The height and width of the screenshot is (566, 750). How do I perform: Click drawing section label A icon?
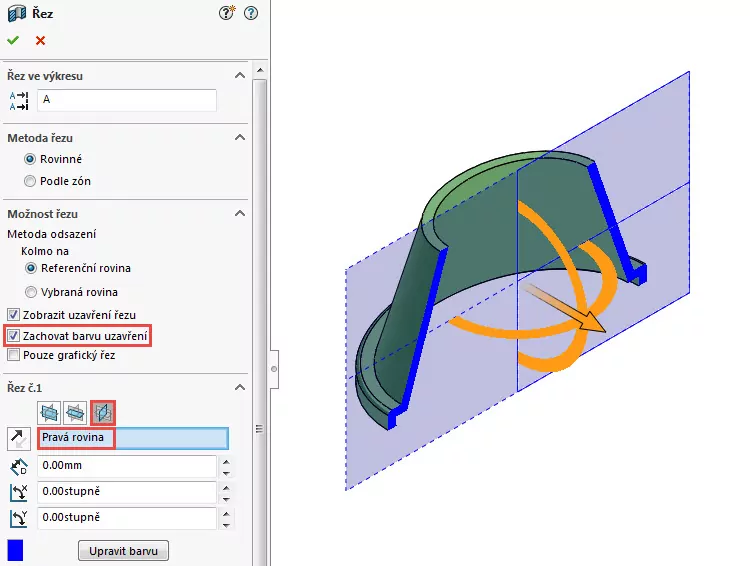coord(19,101)
